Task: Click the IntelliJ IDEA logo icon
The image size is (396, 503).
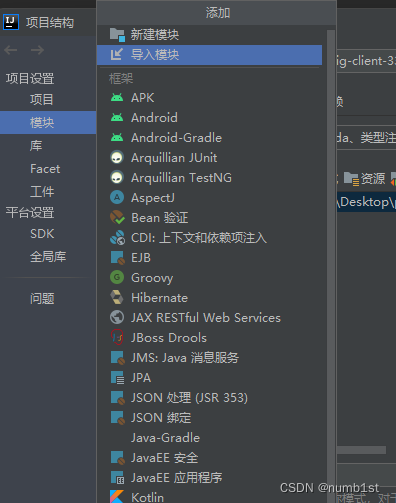Action: 11,22
